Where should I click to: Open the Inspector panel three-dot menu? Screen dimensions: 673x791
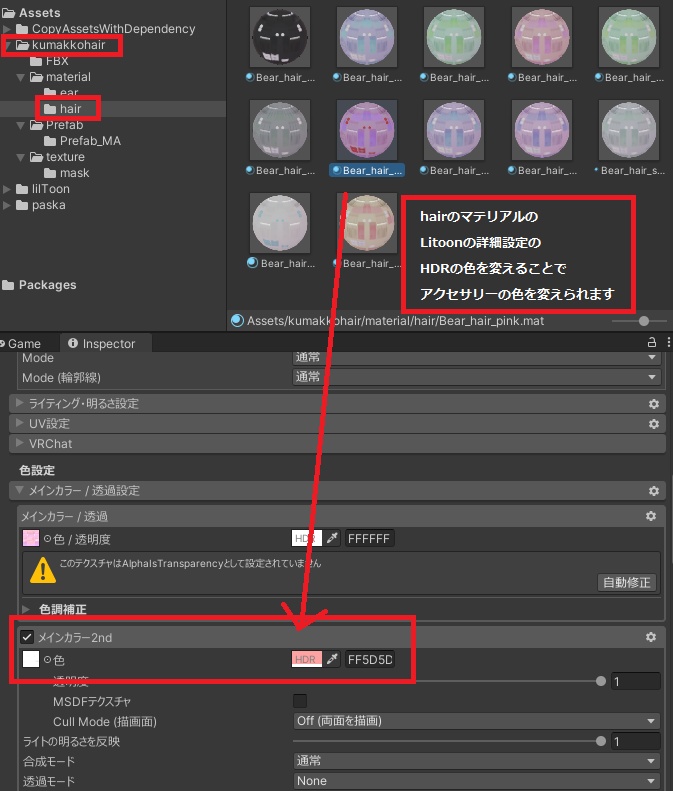click(668, 343)
